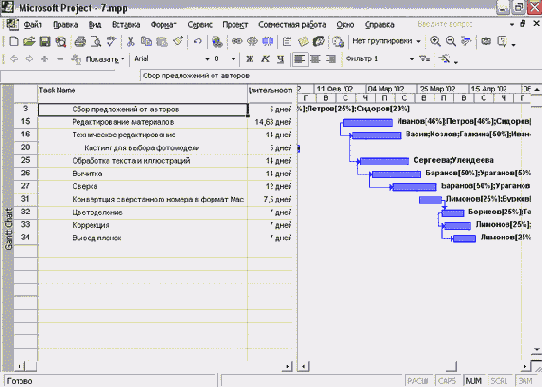Click the Gantt Chart view bar
This screenshot has width=542, height=387.
pyautogui.click(x=8, y=228)
